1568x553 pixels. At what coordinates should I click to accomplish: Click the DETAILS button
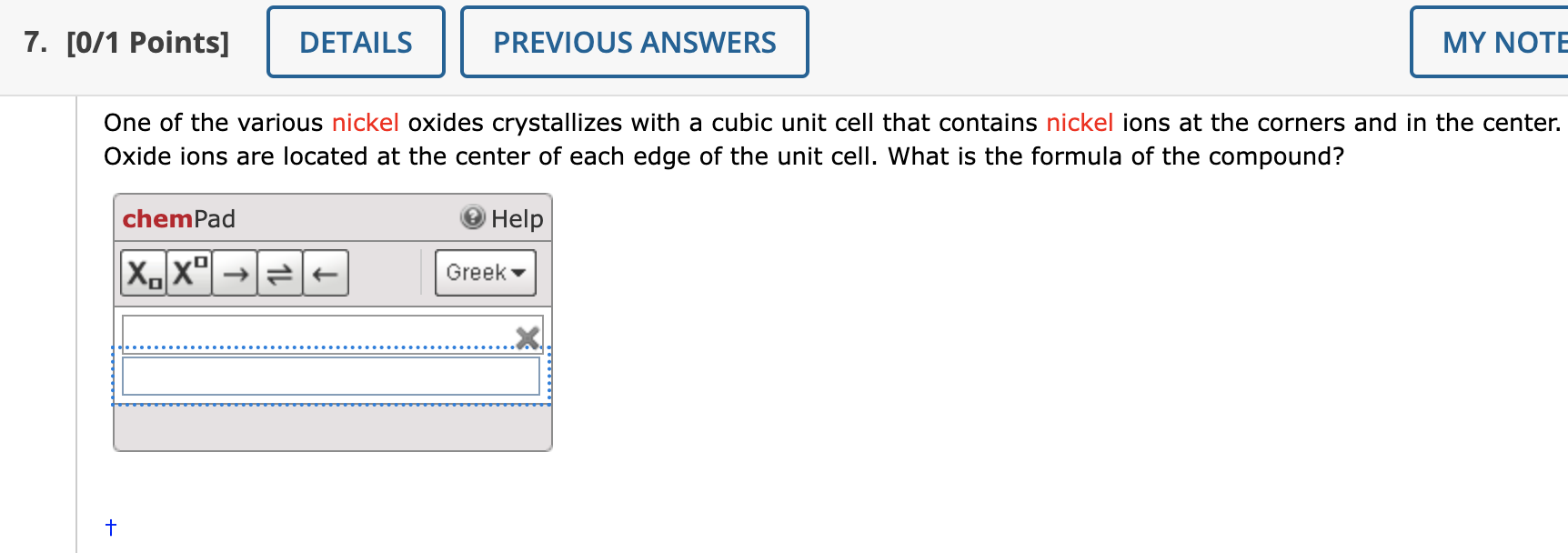[355, 41]
